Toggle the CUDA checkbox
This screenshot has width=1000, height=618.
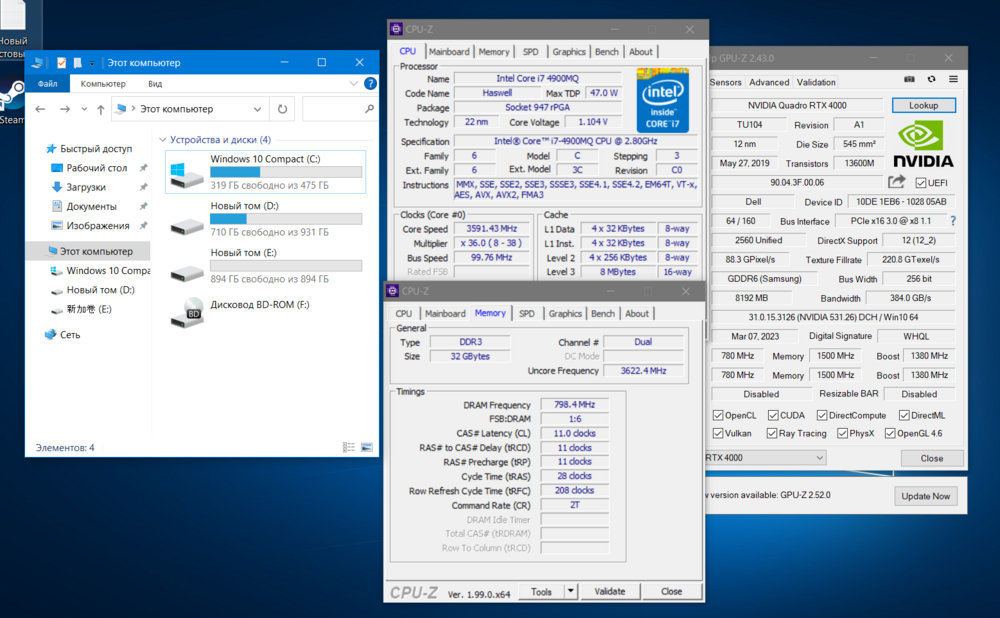(x=773, y=415)
